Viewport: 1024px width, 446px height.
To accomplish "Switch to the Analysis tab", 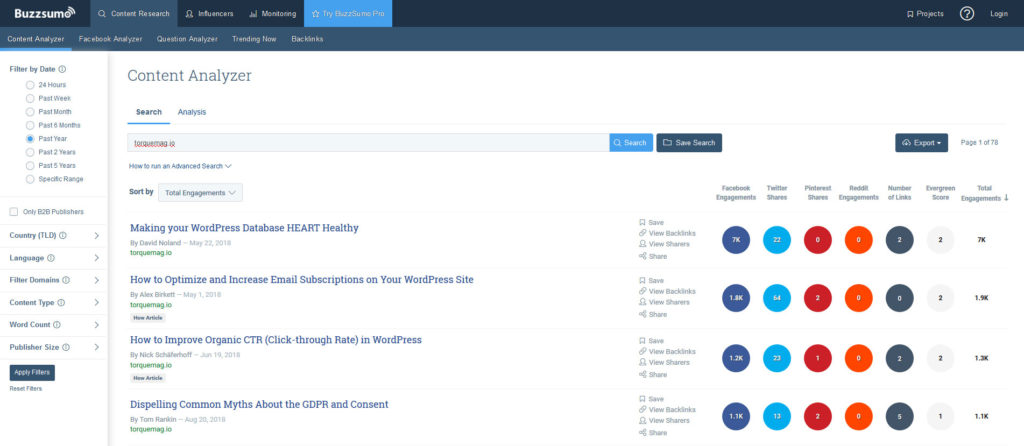I will (192, 112).
